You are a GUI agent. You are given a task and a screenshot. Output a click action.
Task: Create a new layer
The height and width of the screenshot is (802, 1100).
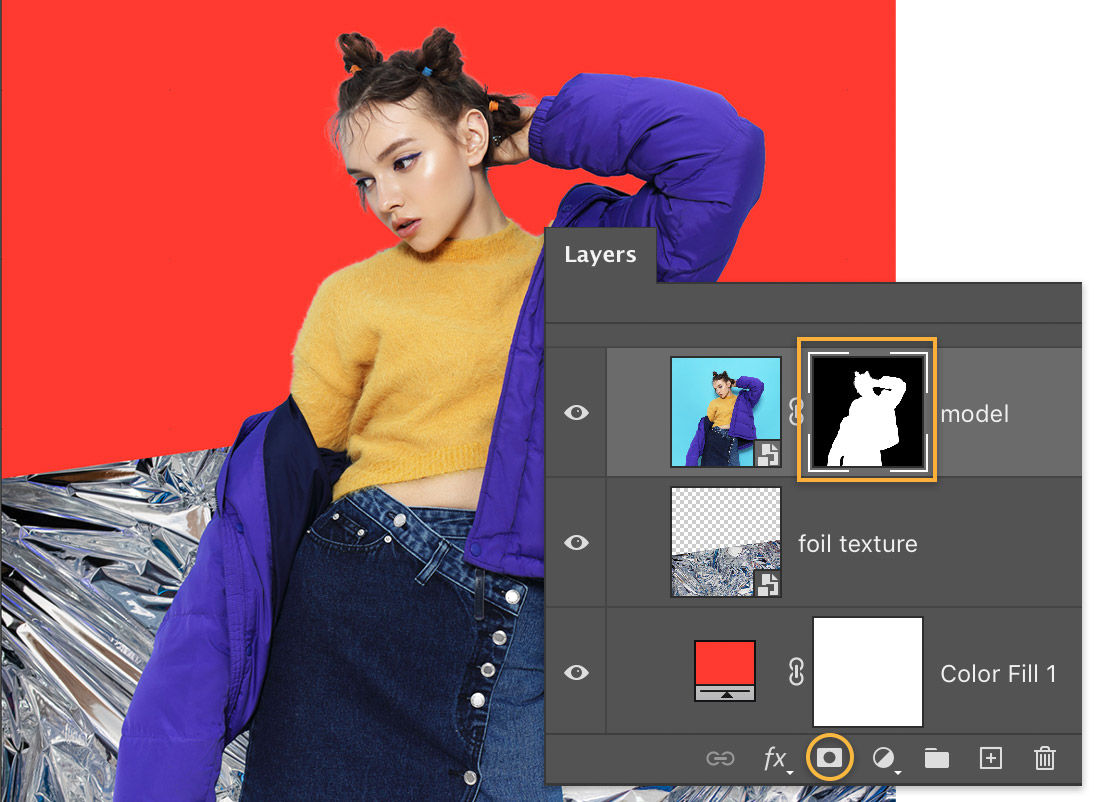[x=990, y=758]
